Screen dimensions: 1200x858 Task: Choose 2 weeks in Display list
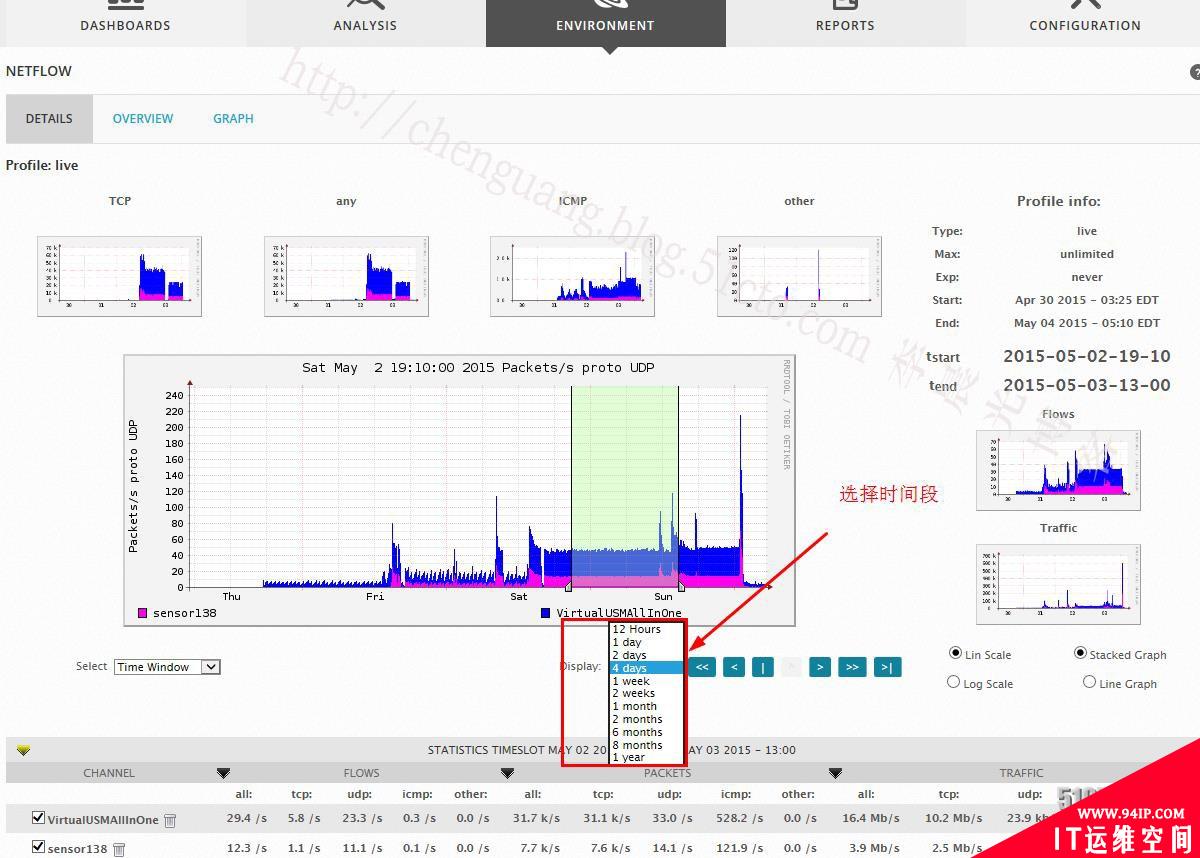point(647,693)
